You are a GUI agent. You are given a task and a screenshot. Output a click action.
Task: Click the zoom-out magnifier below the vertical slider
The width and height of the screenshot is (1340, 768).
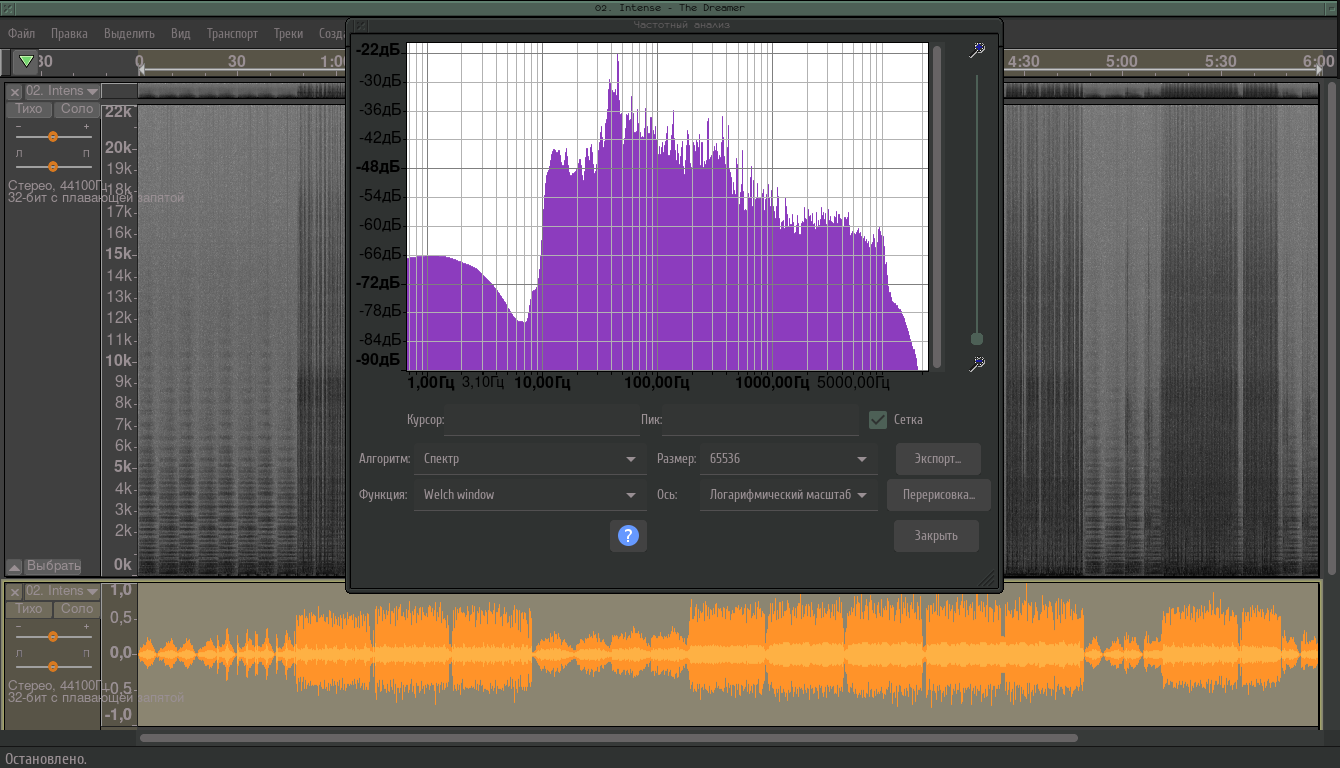[977, 364]
